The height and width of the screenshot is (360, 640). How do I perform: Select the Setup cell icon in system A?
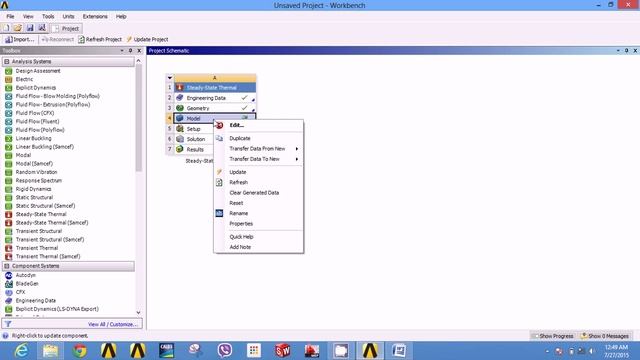point(180,129)
